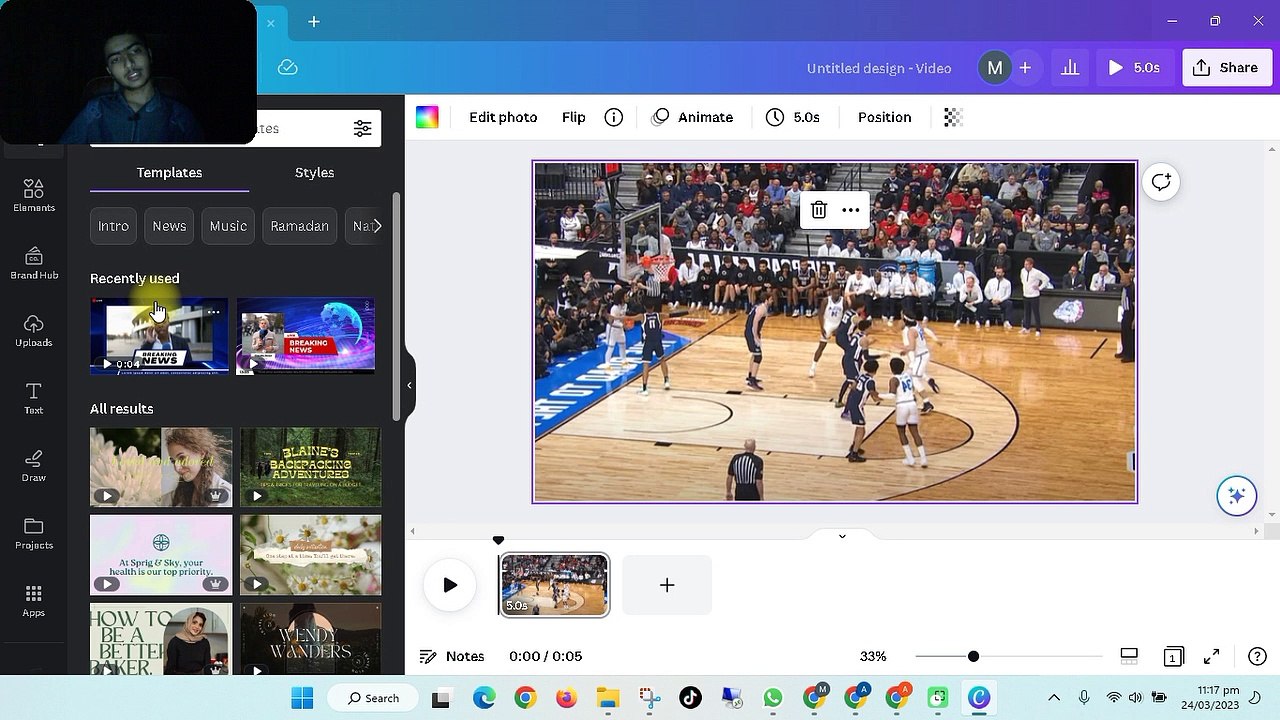Viewport: 1280px width, 720px height.
Task: Click the Info icon in the toolbar
Action: tap(614, 117)
